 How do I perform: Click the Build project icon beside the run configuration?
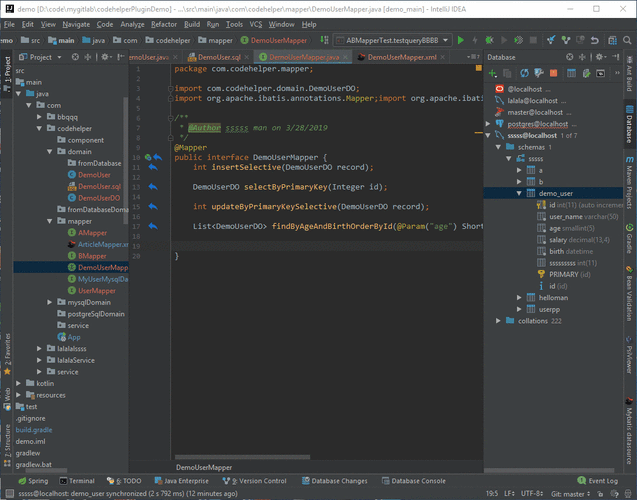(324, 40)
